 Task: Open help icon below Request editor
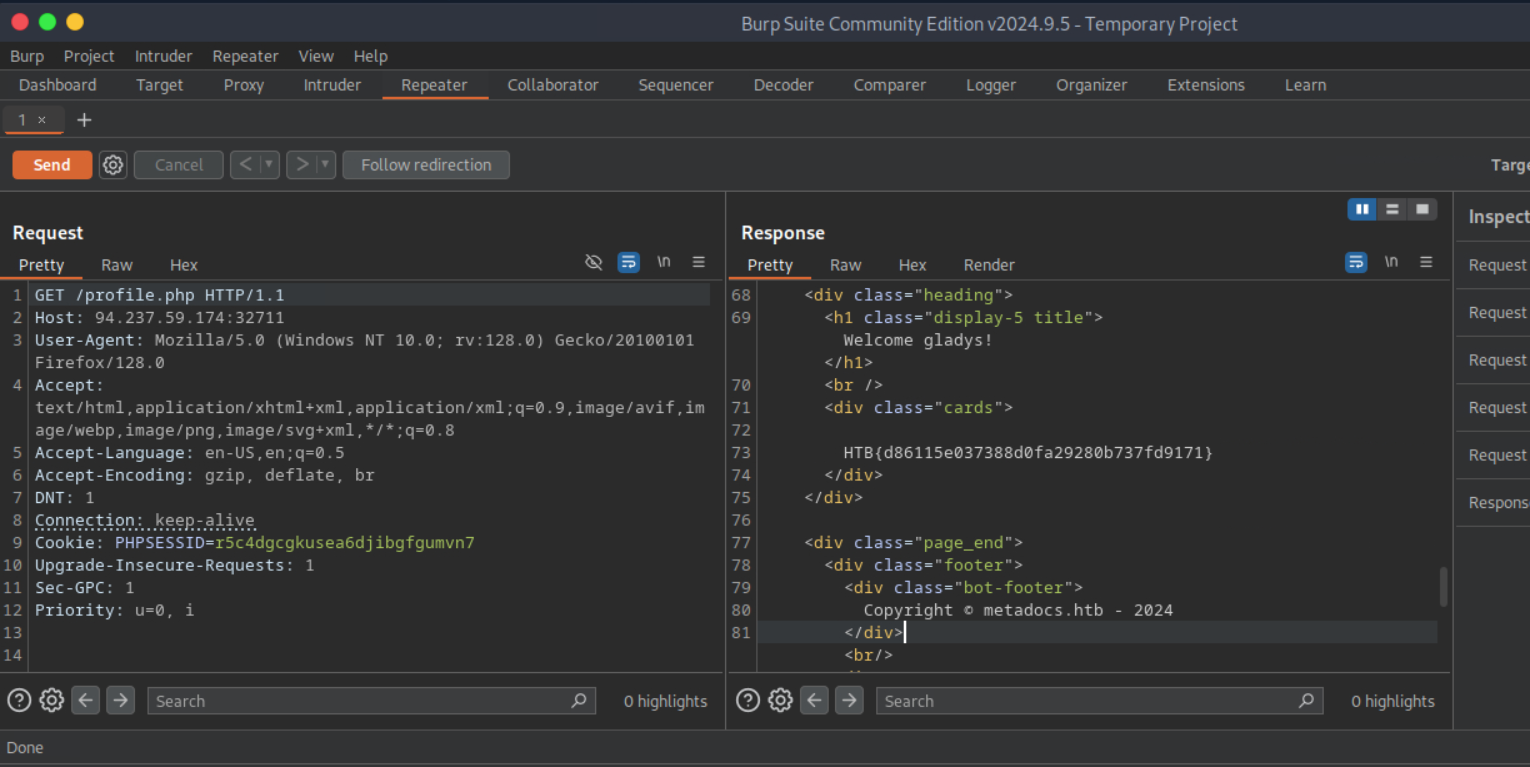click(19, 701)
